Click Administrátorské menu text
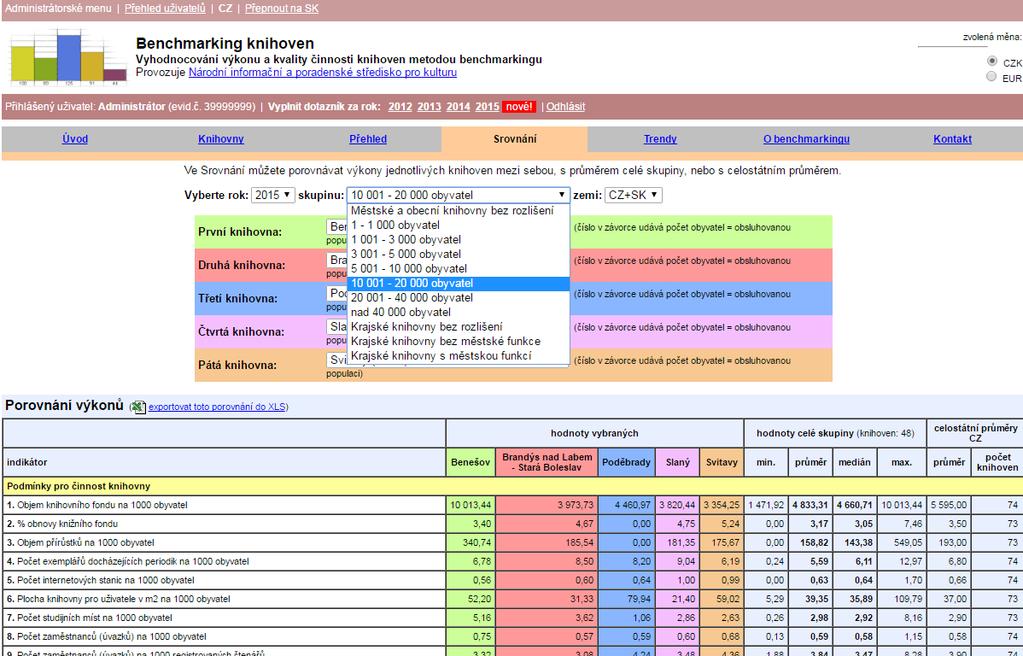The image size is (1023, 656). [x=58, y=8]
